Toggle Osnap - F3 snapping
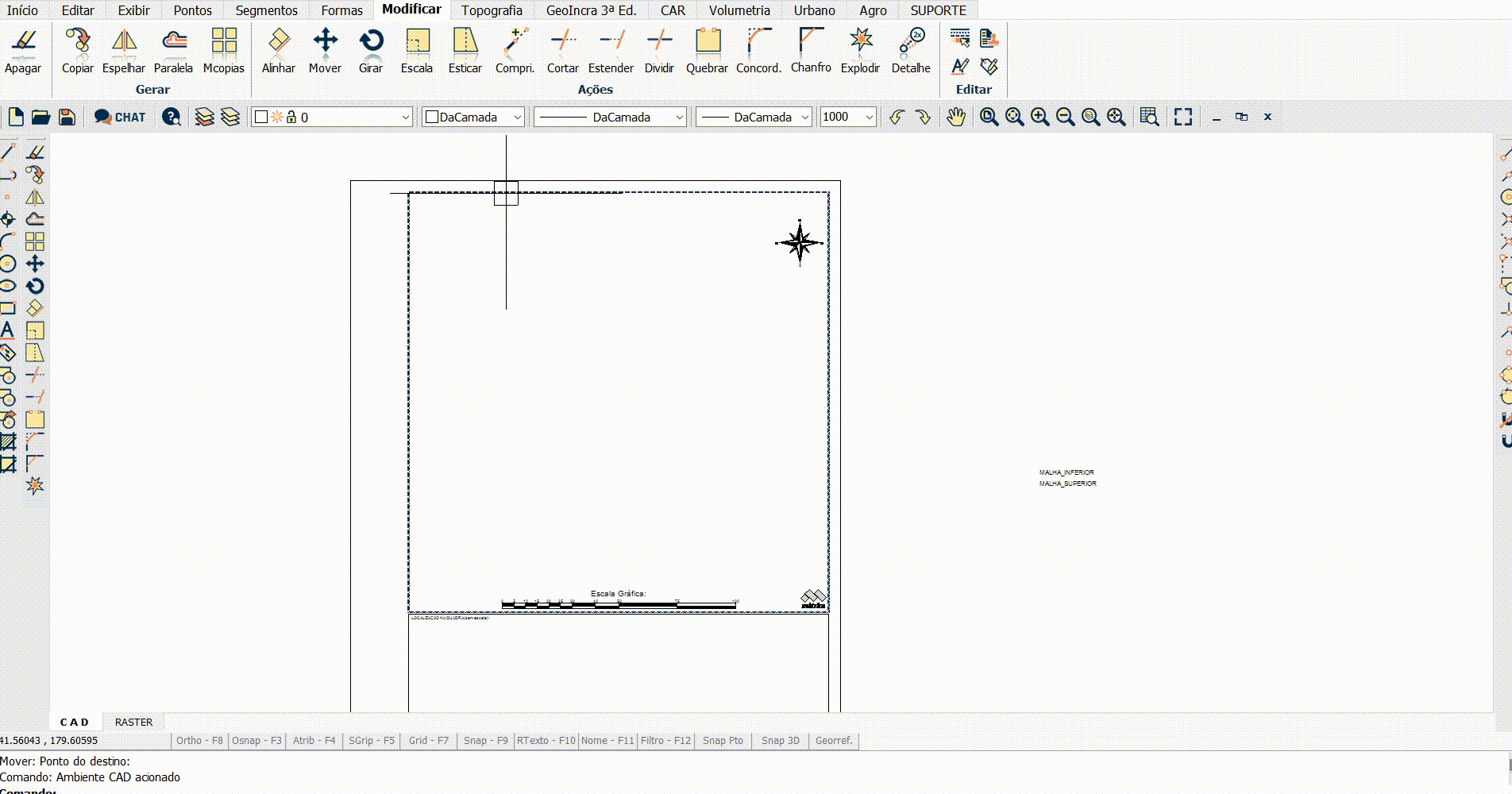The image size is (1512, 794). tap(256, 741)
